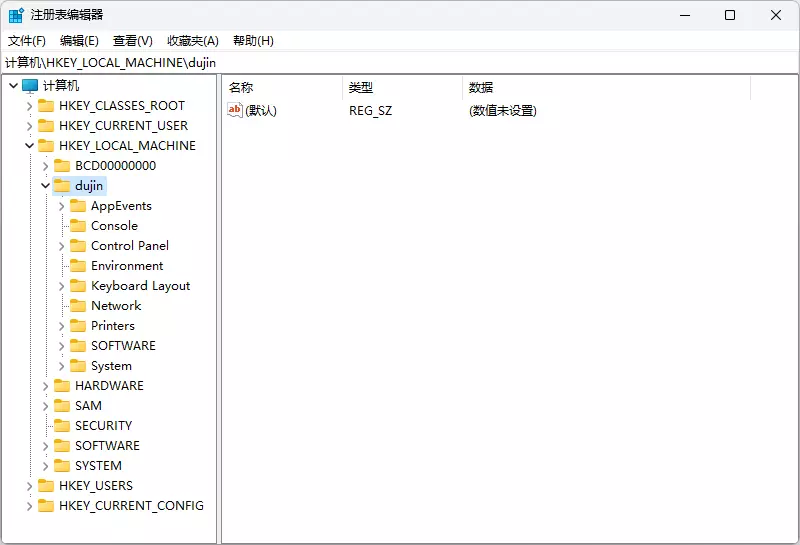Expand the HKEY_USERS key
Image resolution: width=800 pixels, height=545 pixels.
coord(30,486)
